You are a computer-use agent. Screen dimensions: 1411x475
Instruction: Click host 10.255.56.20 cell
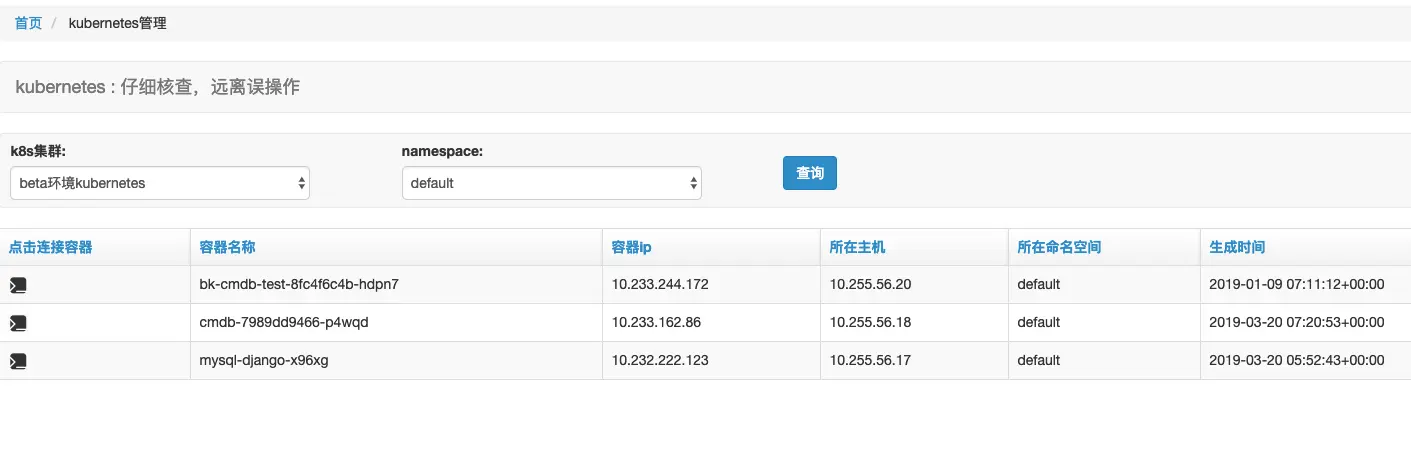pyautogui.click(x=870, y=284)
